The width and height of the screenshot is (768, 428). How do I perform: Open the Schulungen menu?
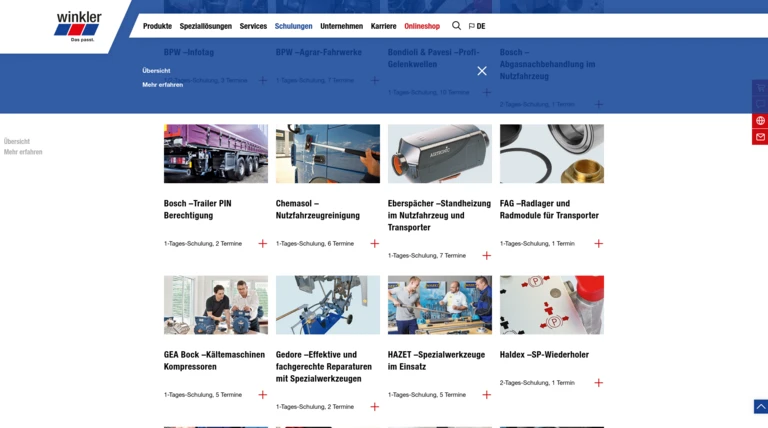pos(293,26)
